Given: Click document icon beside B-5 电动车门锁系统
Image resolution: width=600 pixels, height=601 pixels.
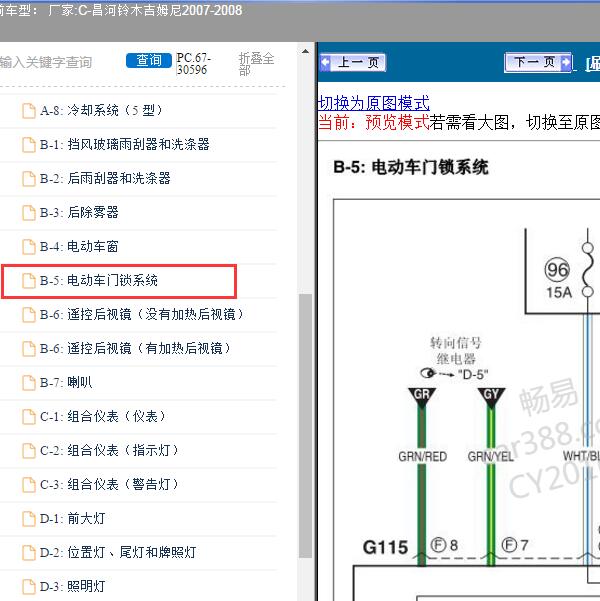Looking at the screenshot, I should coord(29,281).
